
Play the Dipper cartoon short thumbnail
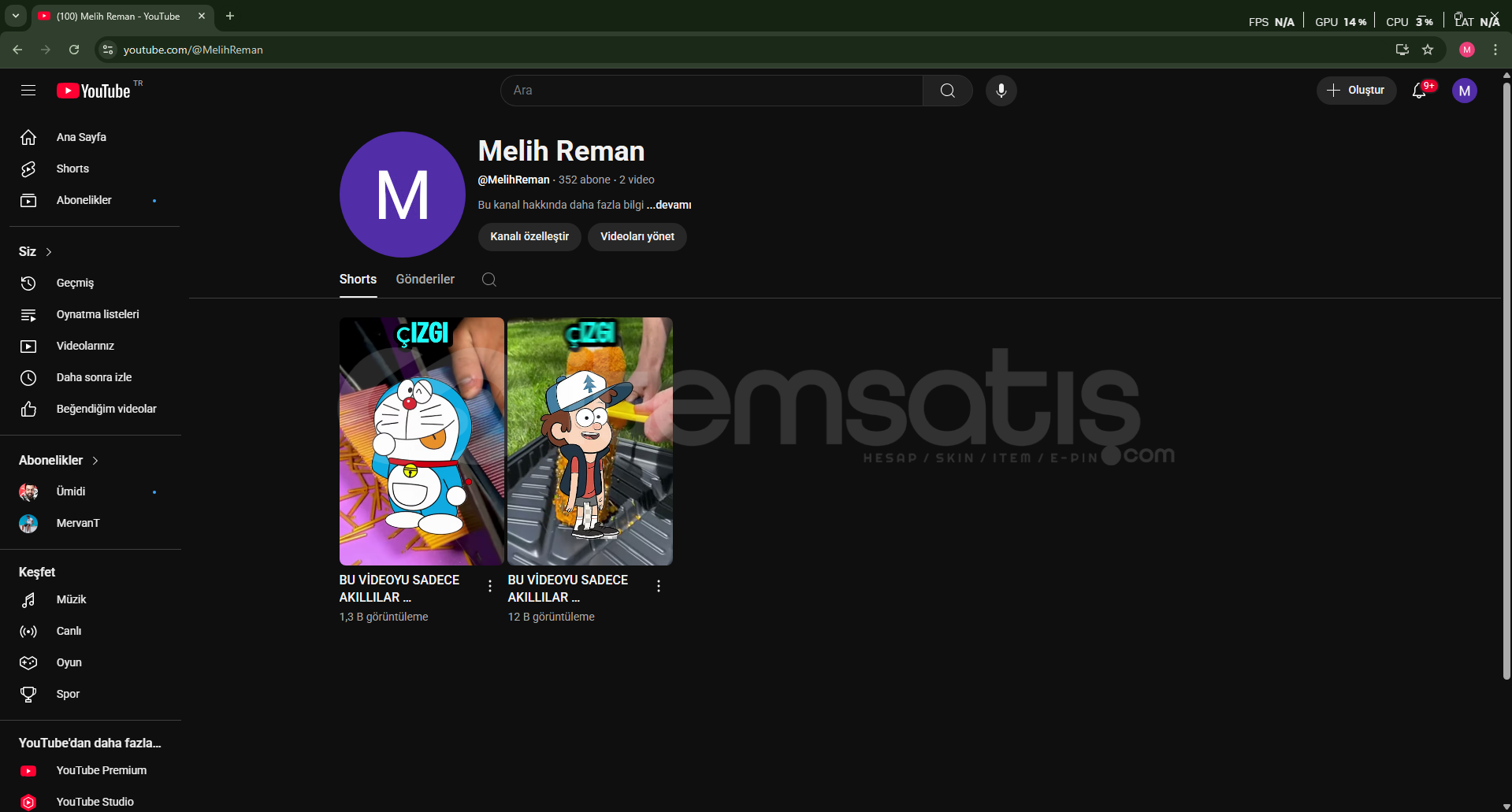click(589, 441)
